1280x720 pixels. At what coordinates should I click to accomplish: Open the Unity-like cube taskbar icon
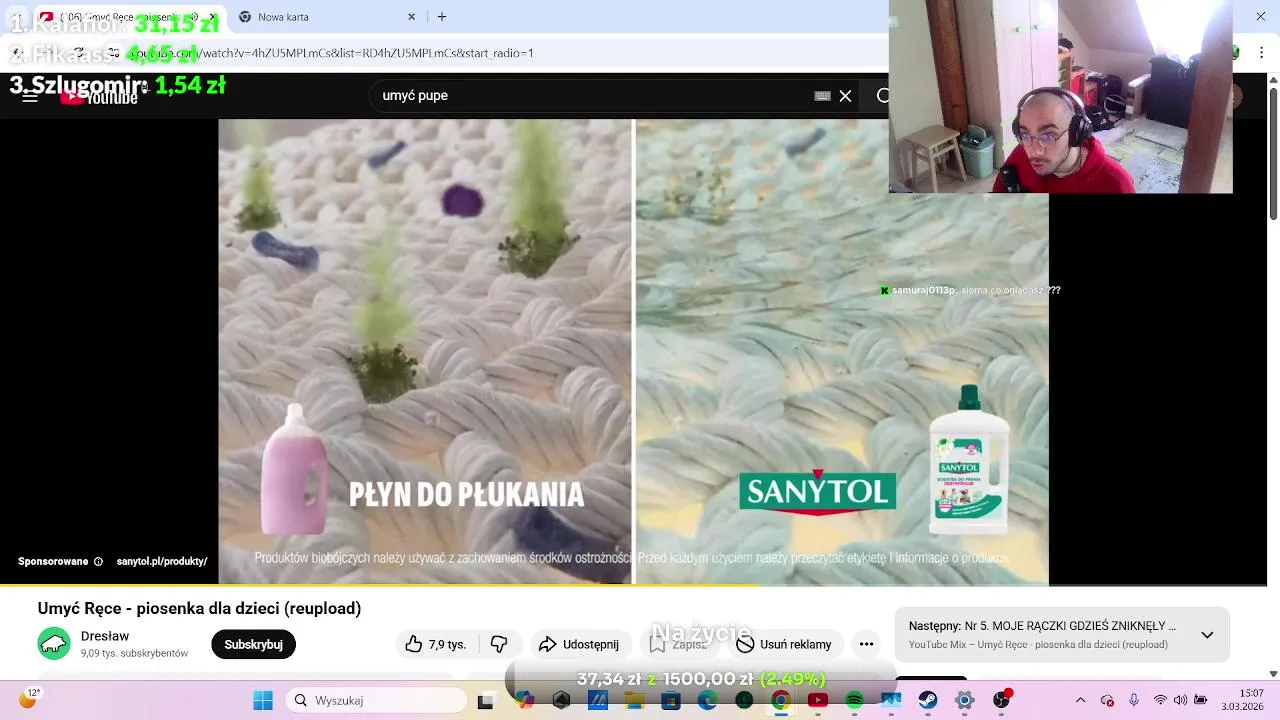[561, 700]
